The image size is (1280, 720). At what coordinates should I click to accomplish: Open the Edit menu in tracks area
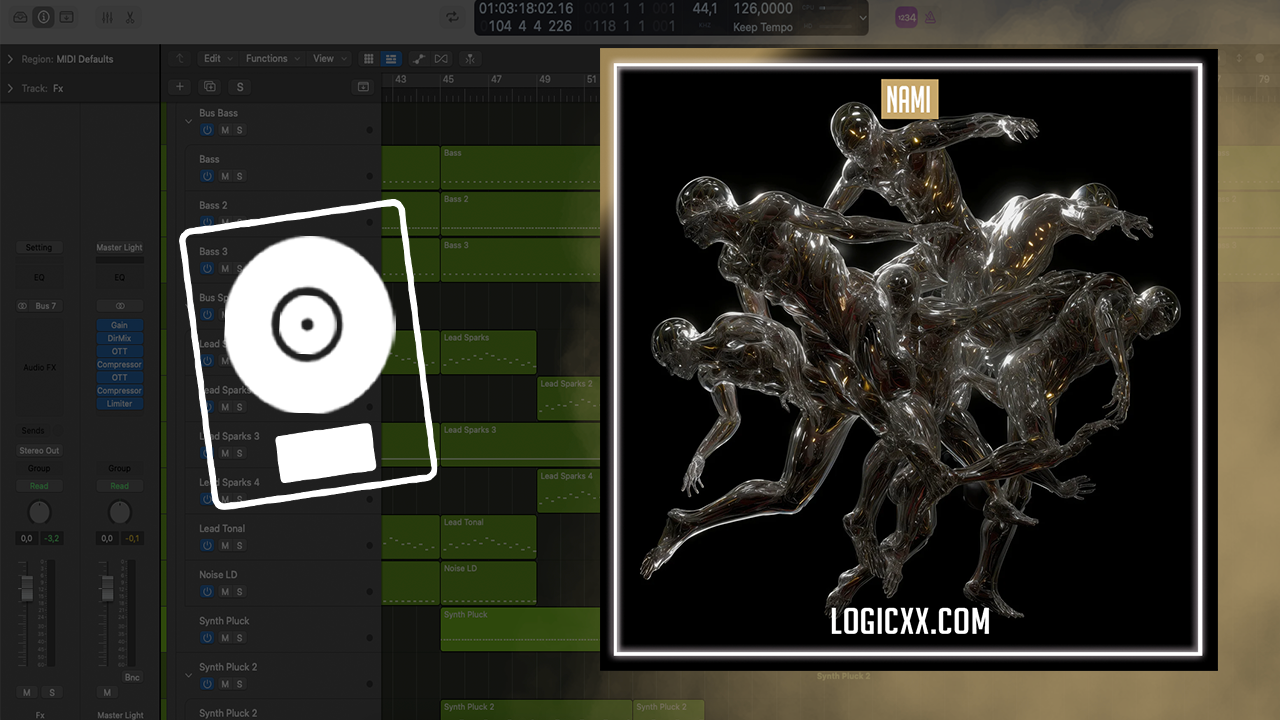[x=217, y=59]
